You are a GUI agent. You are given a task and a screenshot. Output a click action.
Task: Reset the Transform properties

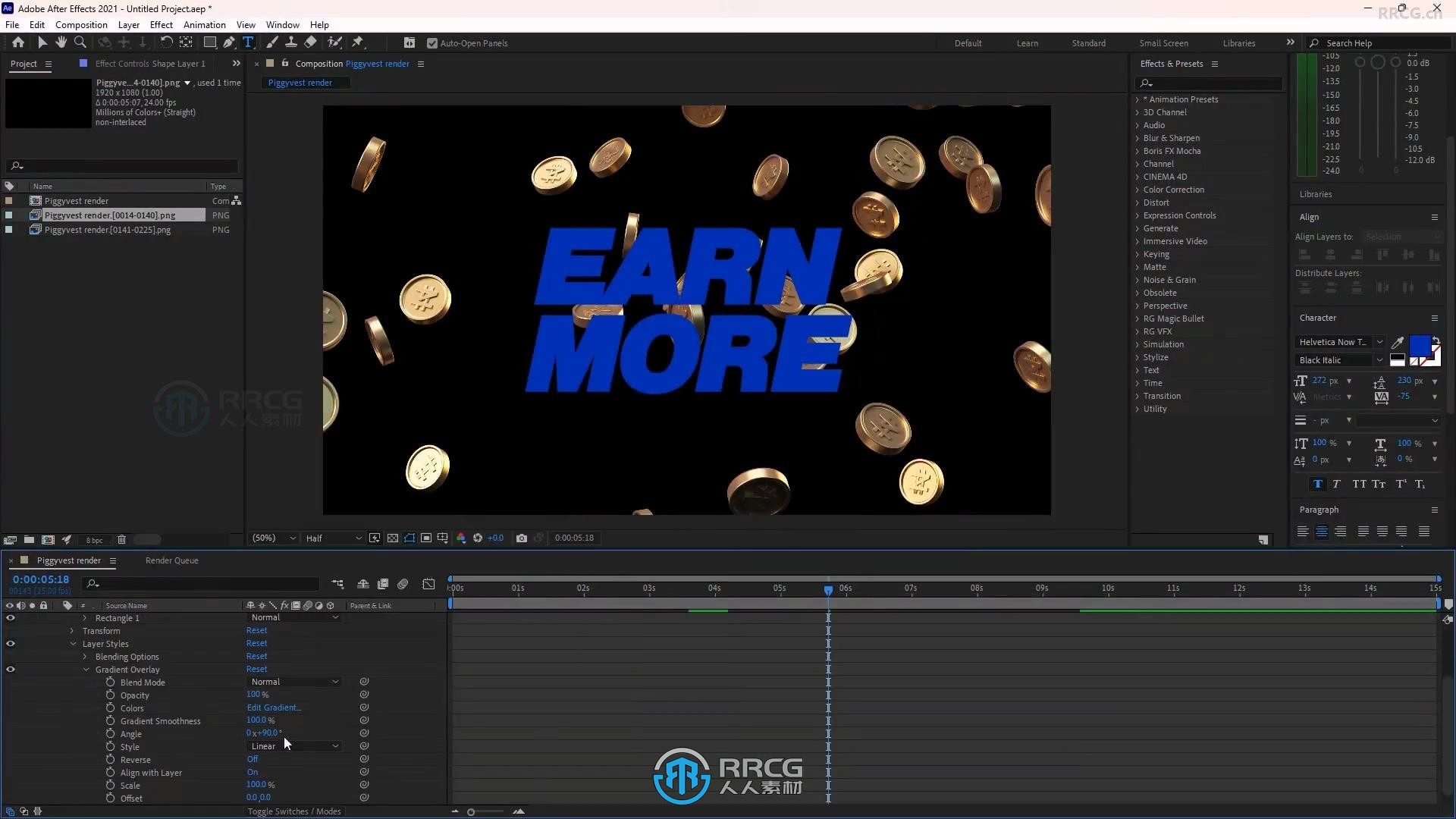[257, 630]
